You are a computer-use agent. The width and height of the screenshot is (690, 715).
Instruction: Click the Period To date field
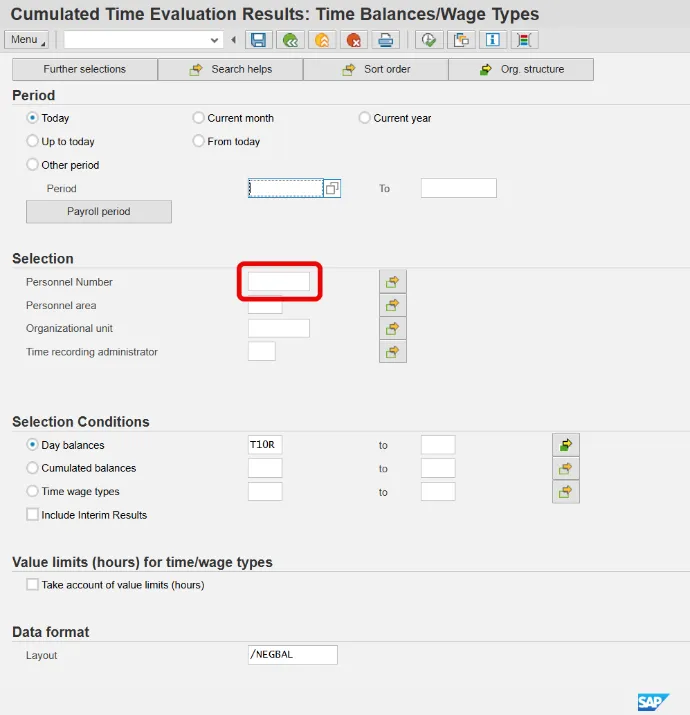[x=459, y=188]
